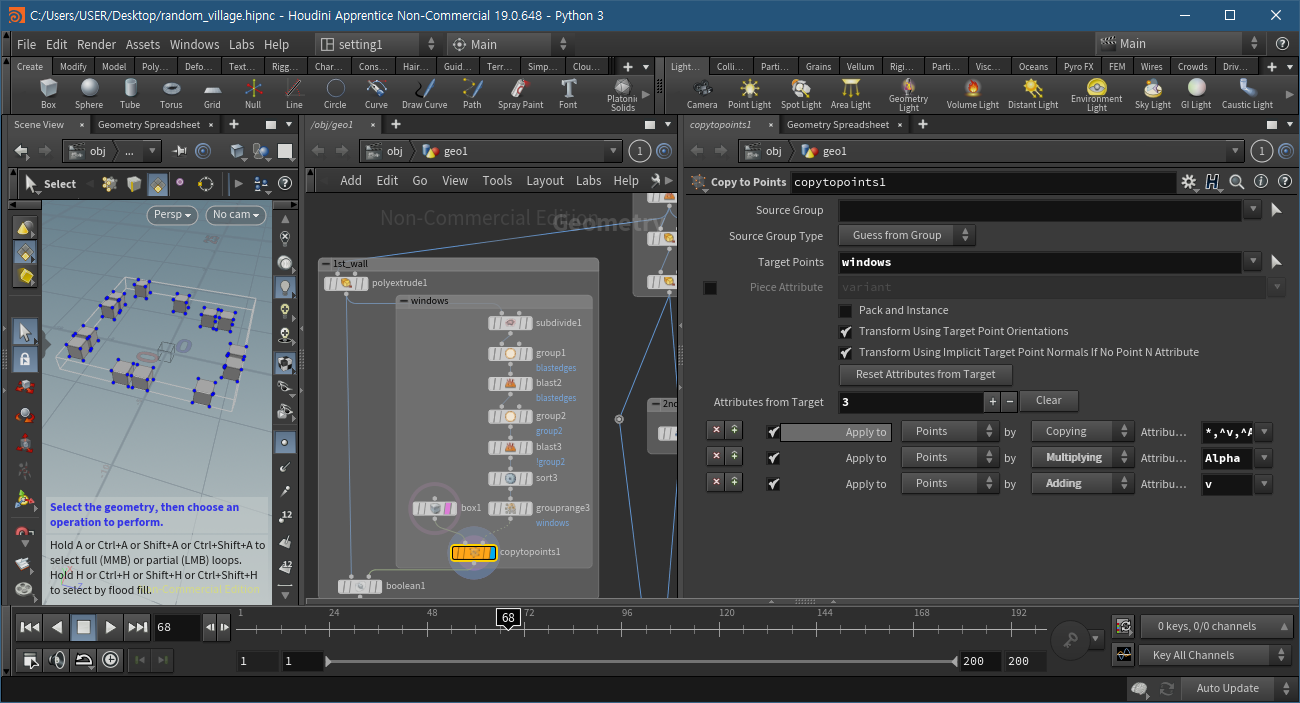Switch to the Scene View tab

38,125
